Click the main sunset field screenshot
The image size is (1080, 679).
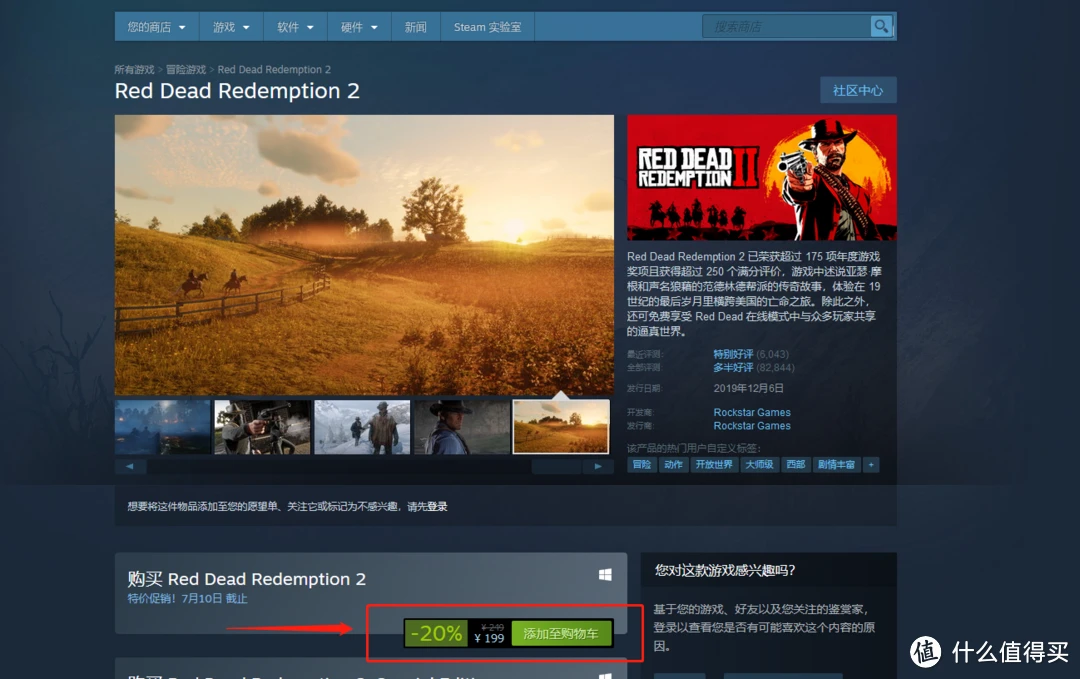click(x=364, y=255)
